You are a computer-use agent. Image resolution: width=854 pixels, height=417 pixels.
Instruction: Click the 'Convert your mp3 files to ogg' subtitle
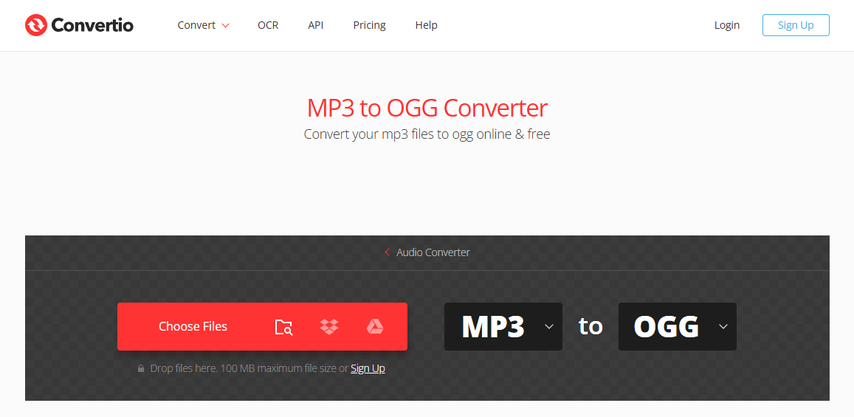427,134
